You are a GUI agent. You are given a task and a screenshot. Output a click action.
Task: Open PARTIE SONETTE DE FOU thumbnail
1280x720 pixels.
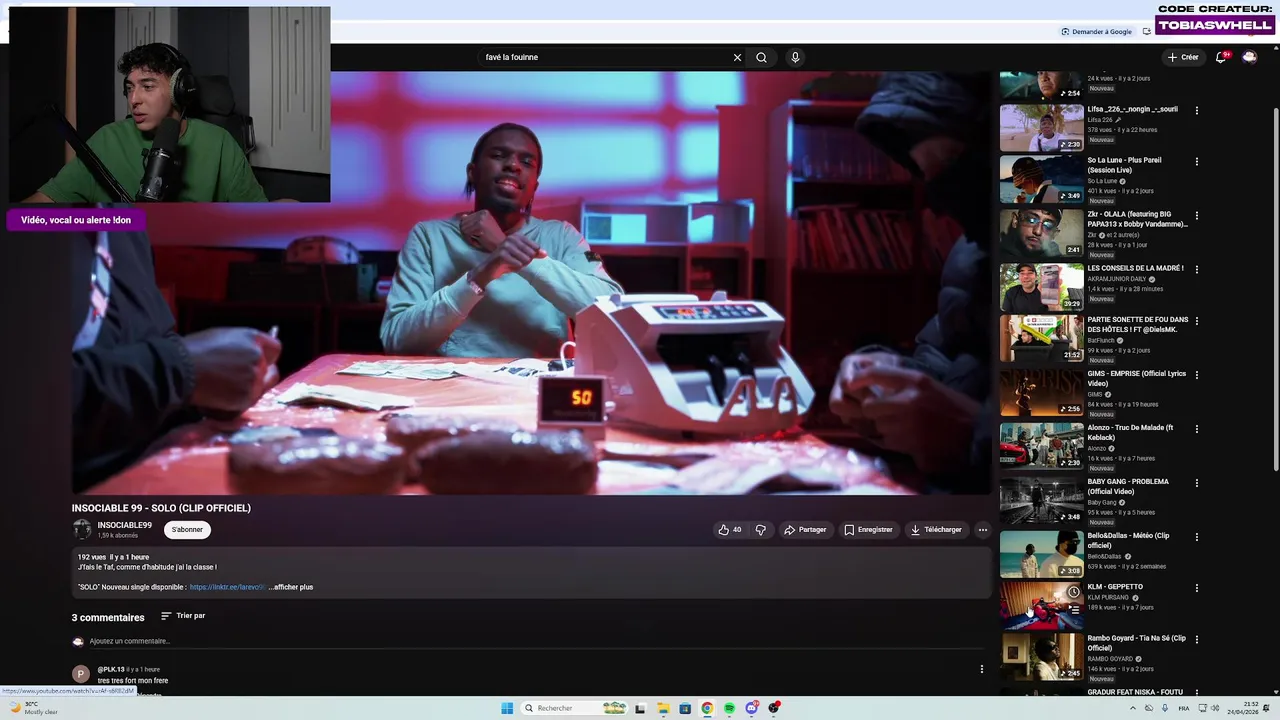tap(1041, 339)
